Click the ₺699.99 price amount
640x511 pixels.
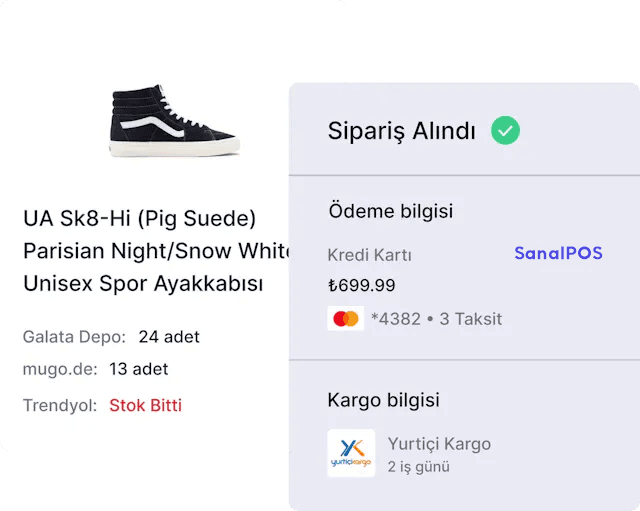[361, 285]
